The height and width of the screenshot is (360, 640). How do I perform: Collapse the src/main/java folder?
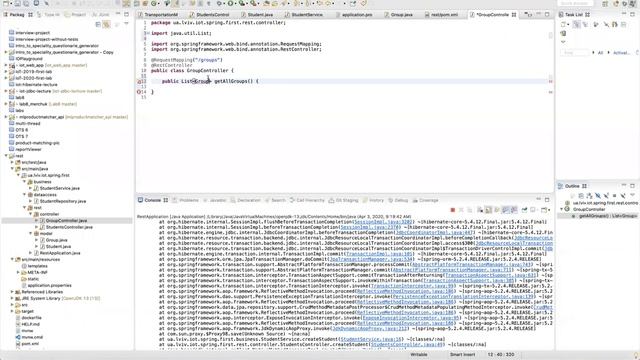coord(12,169)
